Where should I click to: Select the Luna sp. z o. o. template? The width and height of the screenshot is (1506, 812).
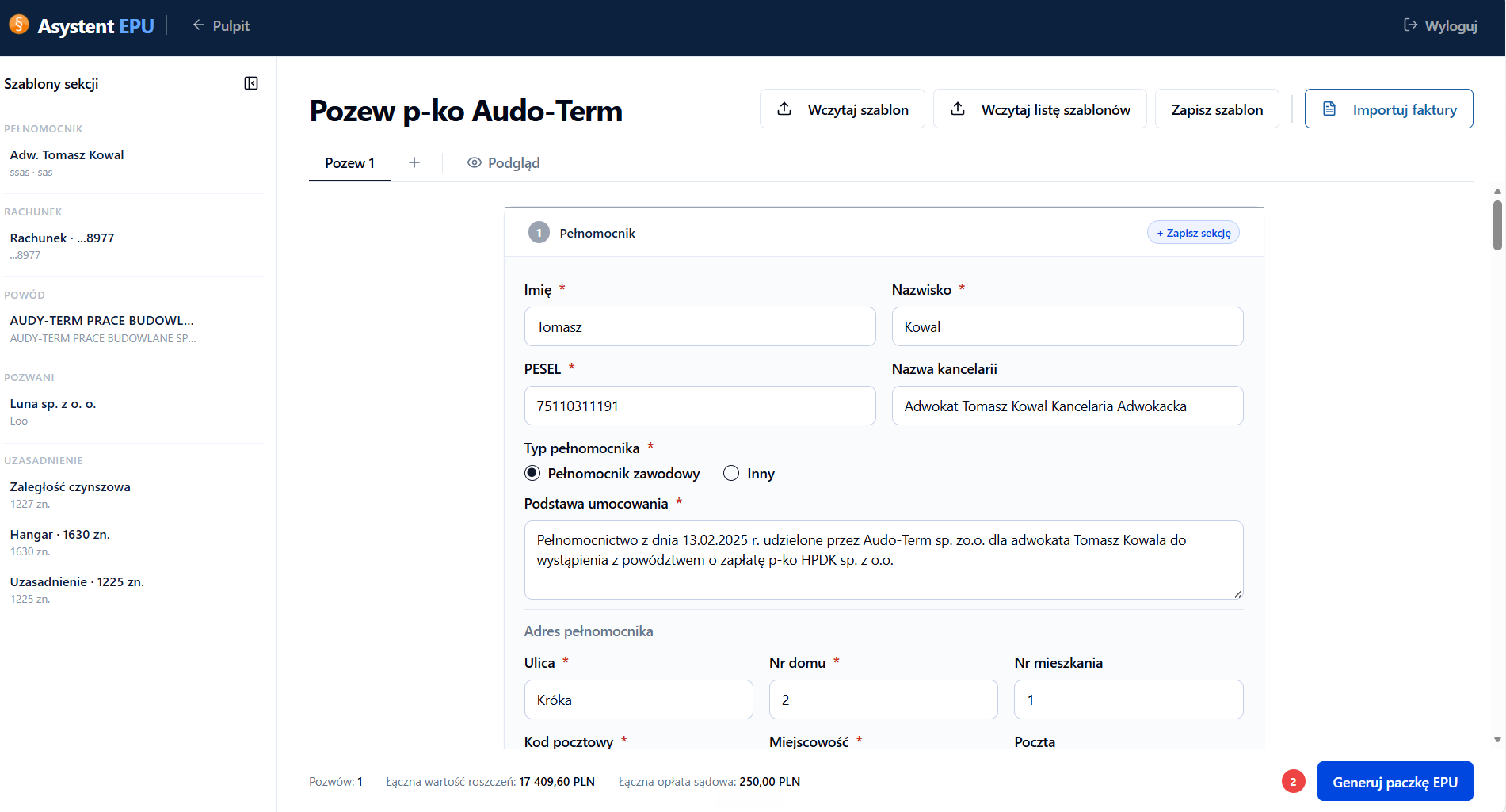[x=133, y=411]
